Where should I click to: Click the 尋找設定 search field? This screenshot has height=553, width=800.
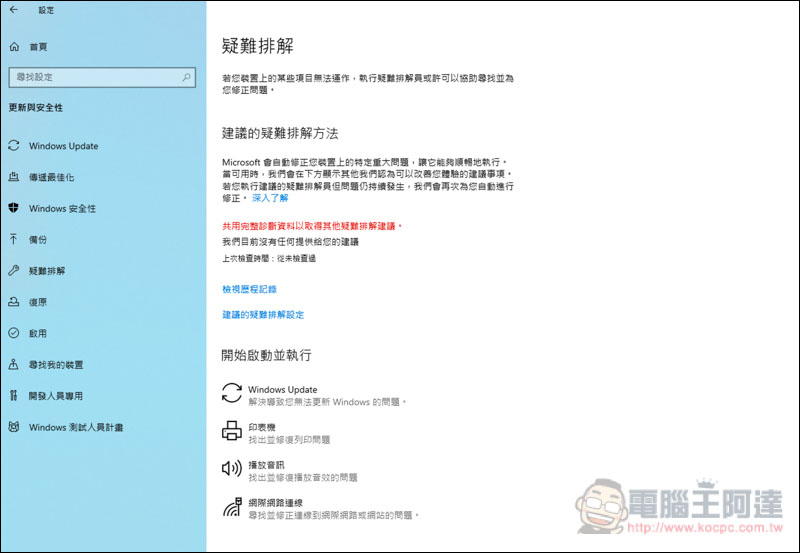point(102,77)
